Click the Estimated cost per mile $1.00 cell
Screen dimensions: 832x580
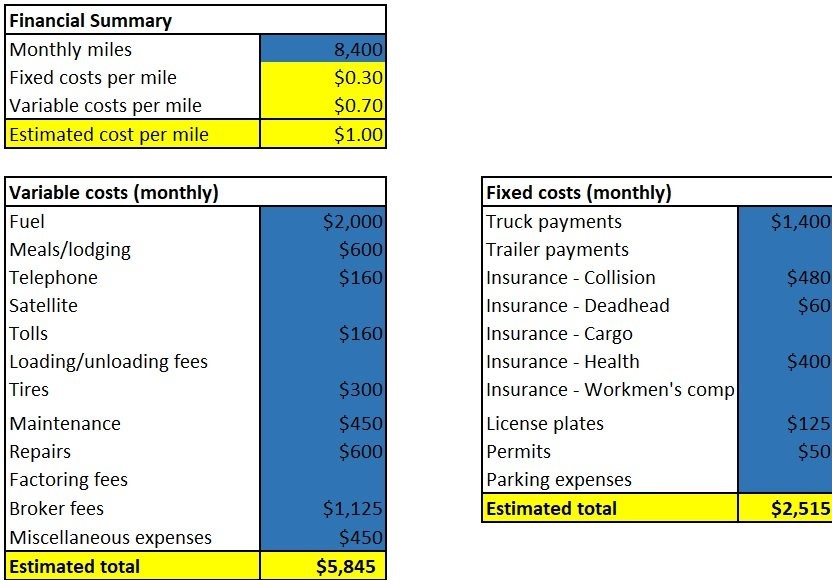[322, 134]
